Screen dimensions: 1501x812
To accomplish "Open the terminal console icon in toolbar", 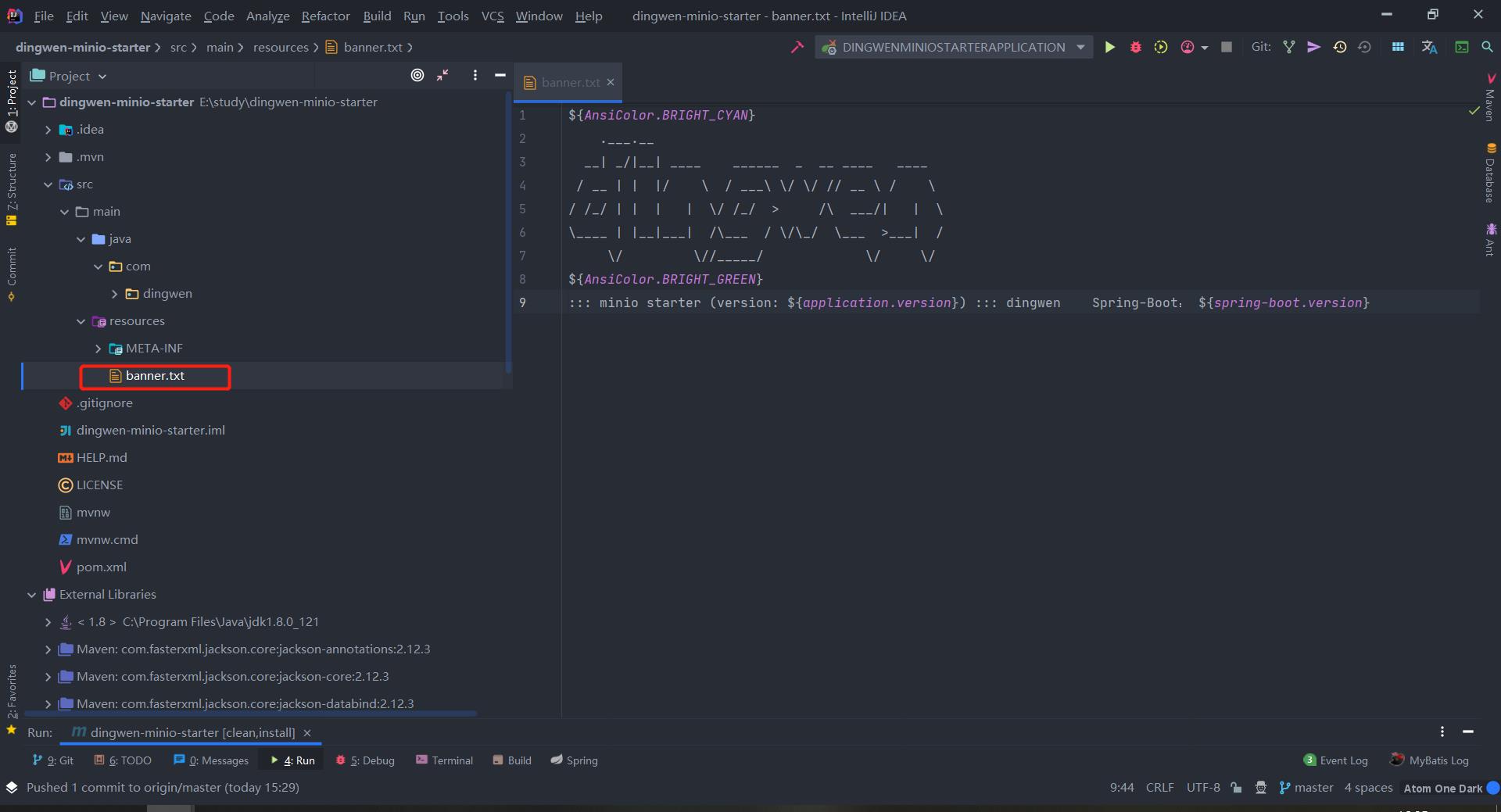I will click(1462, 47).
